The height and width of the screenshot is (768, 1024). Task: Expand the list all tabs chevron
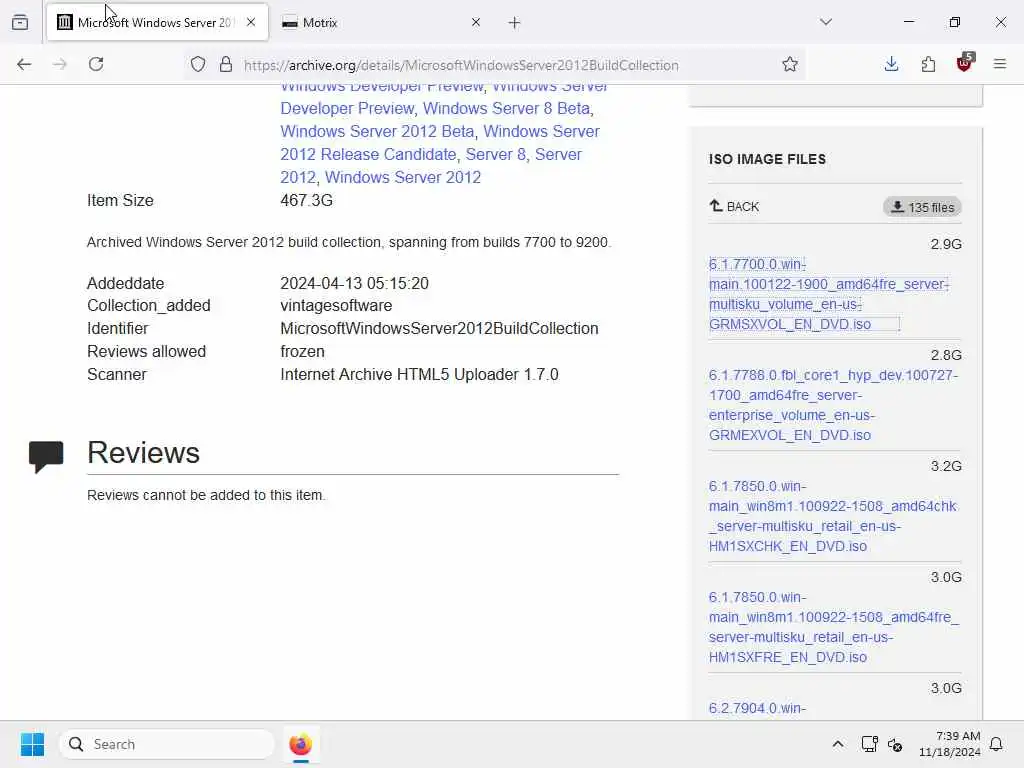tap(826, 22)
